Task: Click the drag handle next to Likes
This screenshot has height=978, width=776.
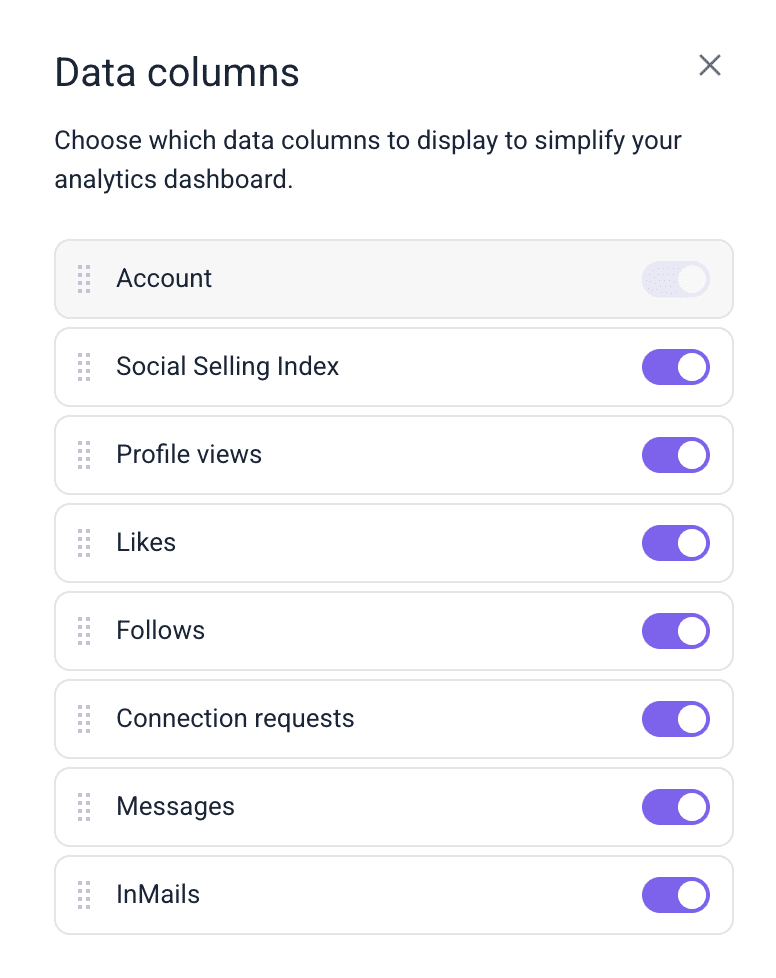Action: click(84, 543)
